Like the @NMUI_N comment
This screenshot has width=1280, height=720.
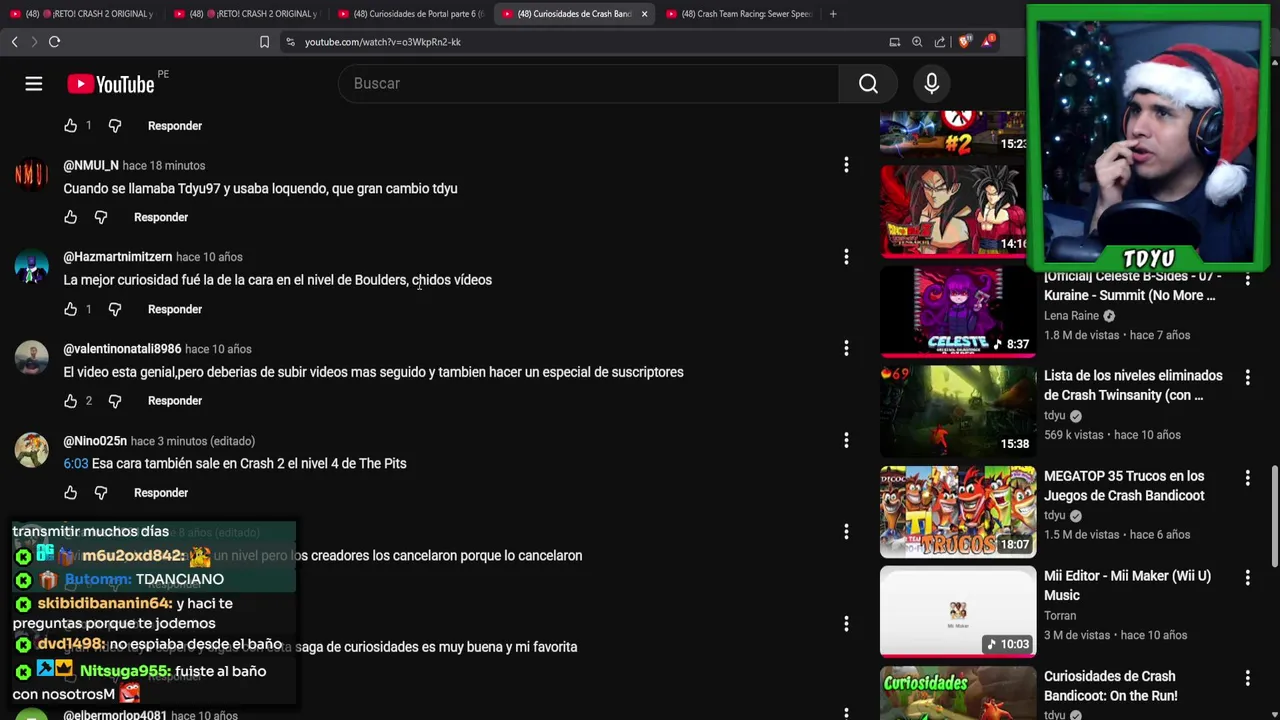70,217
